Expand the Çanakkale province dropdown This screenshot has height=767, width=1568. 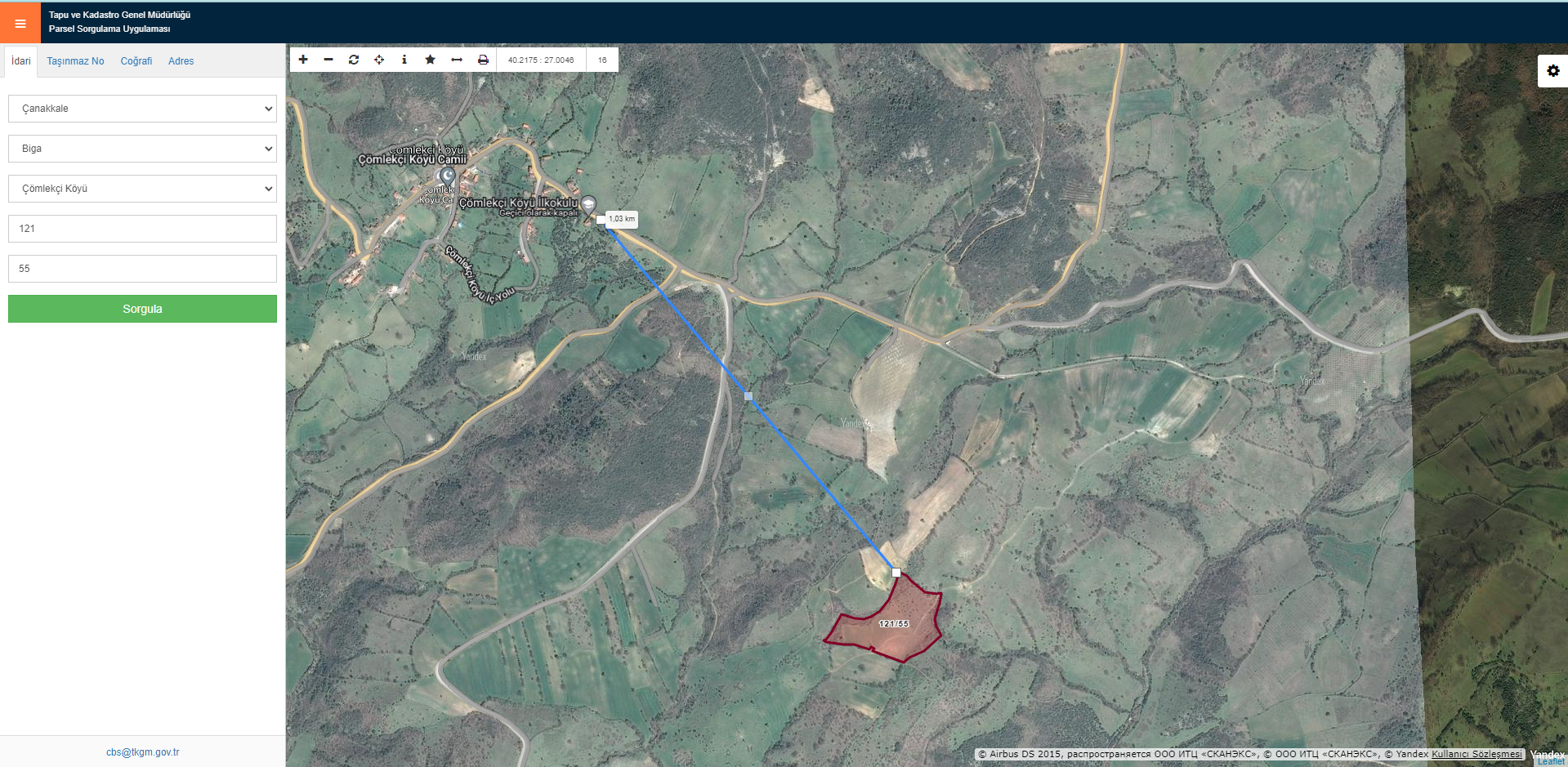click(x=142, y=109)
